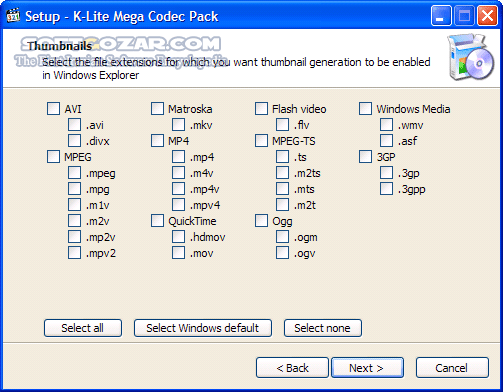This screenshot has width=503, height=392.
Task: Toggle the .m4v checkbox
Action: click(178, 173)
